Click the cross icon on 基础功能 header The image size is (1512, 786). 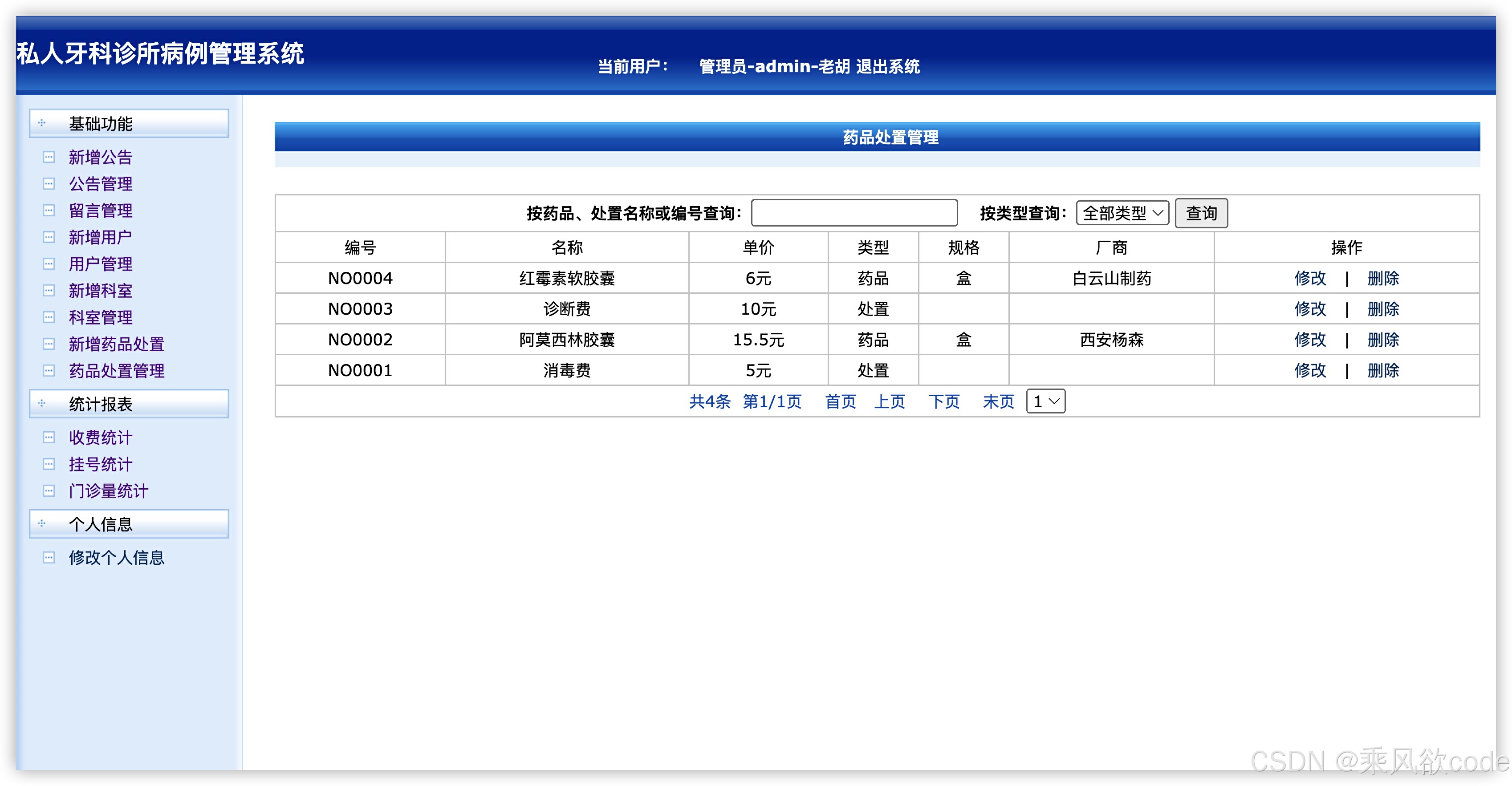pos(42,123)
